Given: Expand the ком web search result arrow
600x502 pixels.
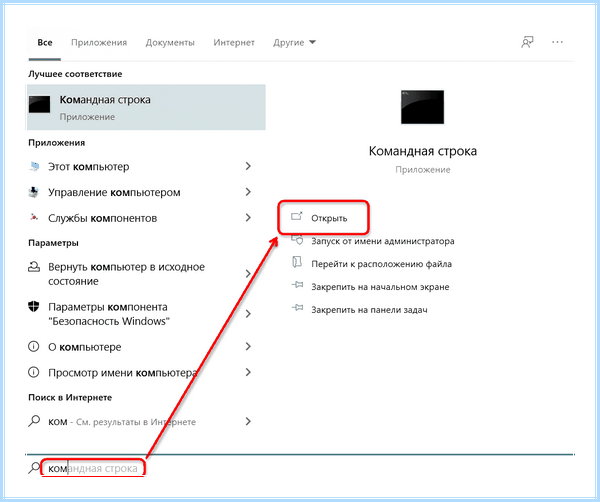Looking at the screenshot, I should [248, 422].
